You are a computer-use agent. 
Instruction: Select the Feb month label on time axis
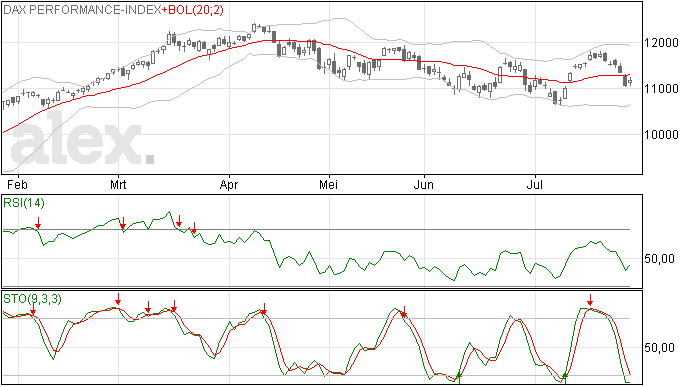click(18, 184)
